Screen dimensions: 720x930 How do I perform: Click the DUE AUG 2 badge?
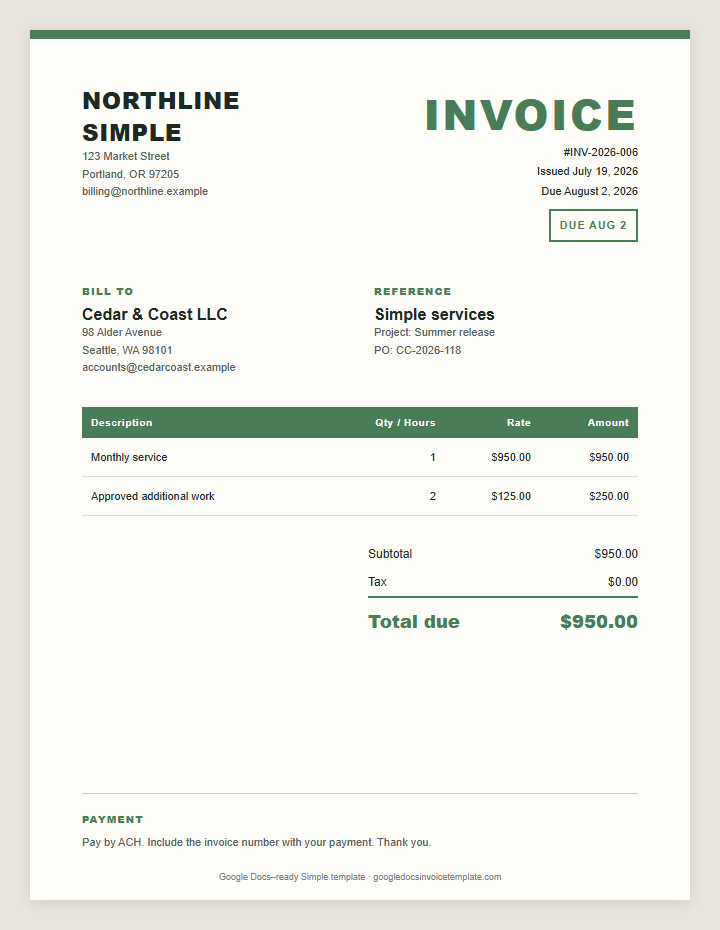coord(593,225)
